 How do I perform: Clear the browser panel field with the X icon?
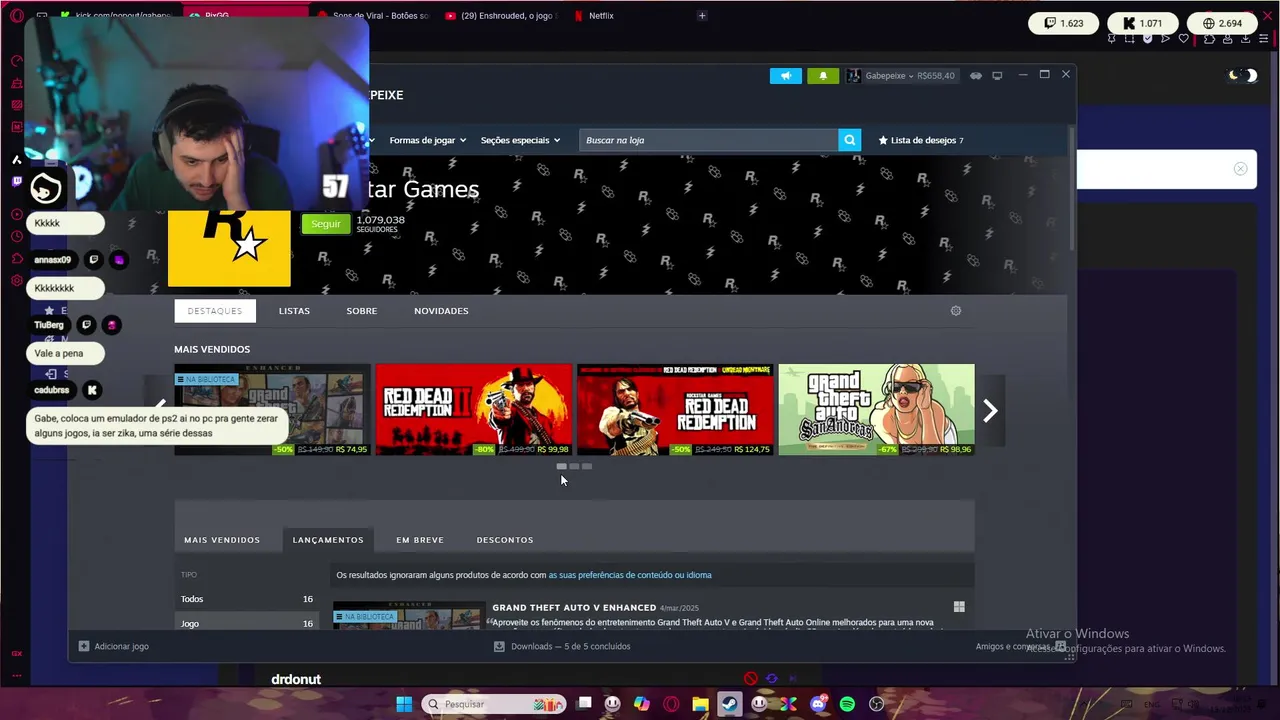[x=1240, y=169]
